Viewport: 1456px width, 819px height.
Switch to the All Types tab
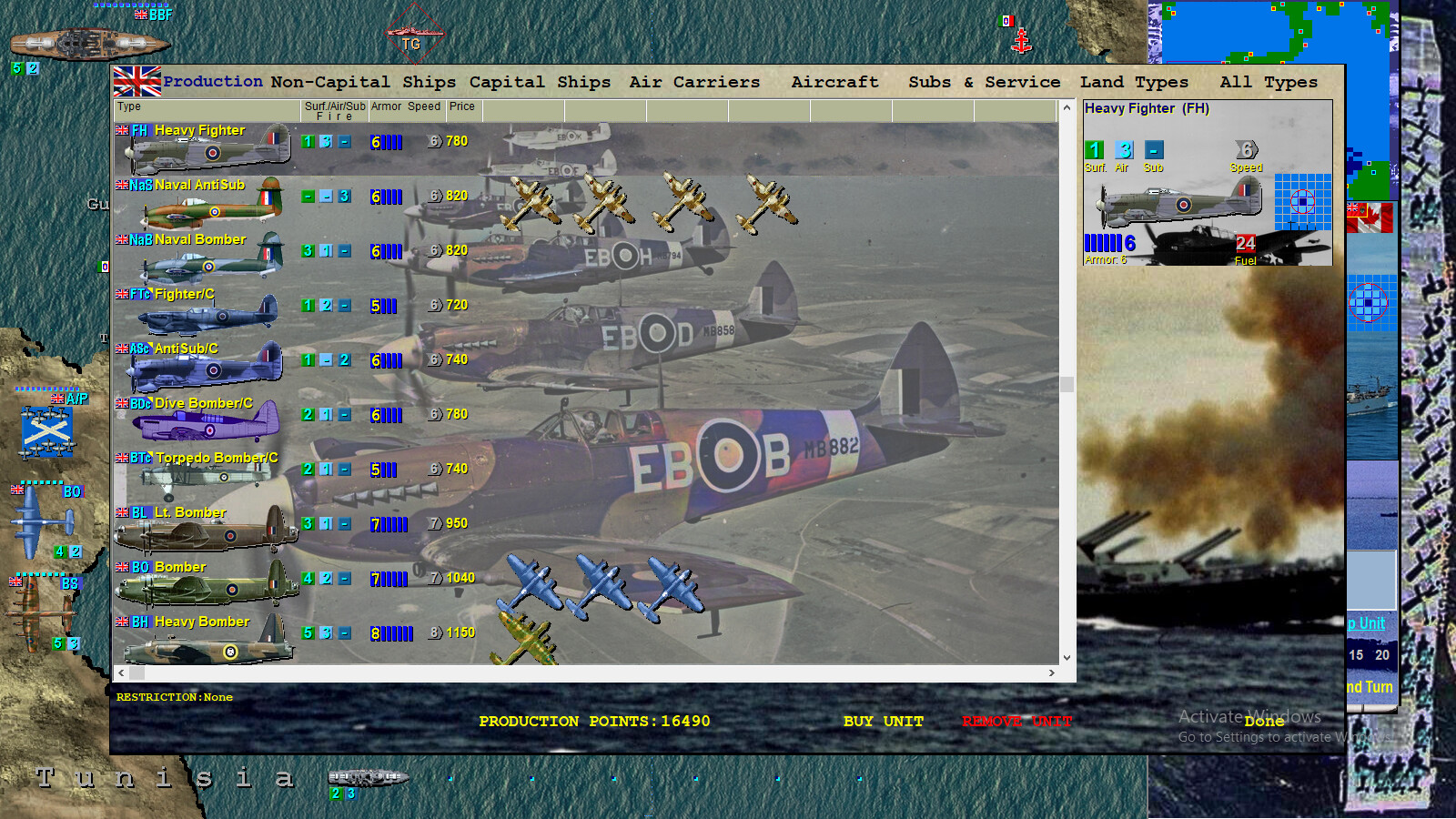coord(1269,82)
